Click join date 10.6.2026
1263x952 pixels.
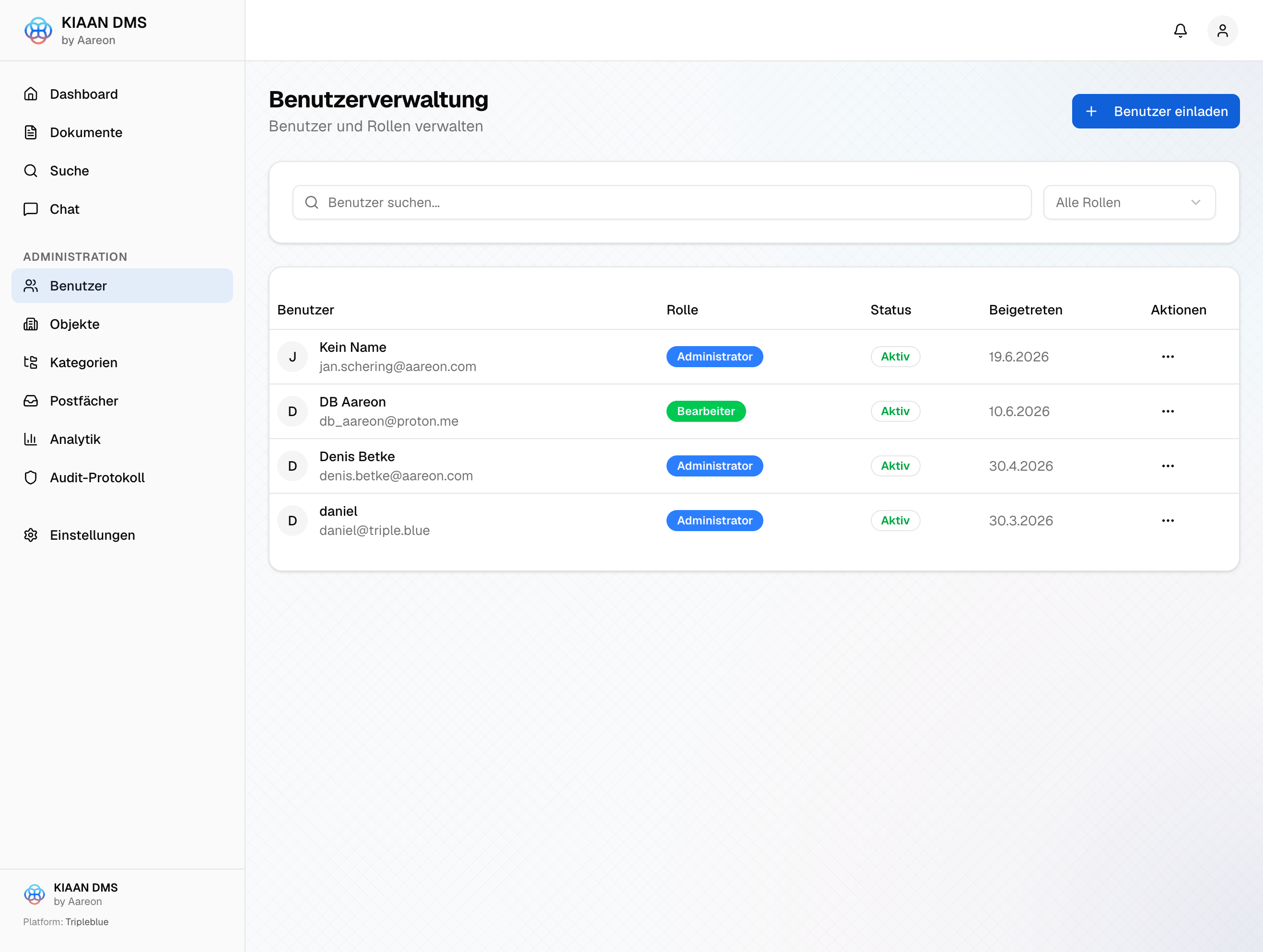(x=1018, y=411)
